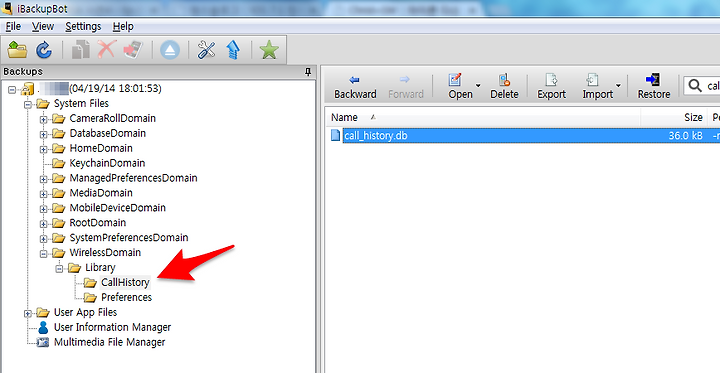This screenshot has height=373, width=720.
Task: Select the SystemPreferencesDomain folder
Action: 129,237
